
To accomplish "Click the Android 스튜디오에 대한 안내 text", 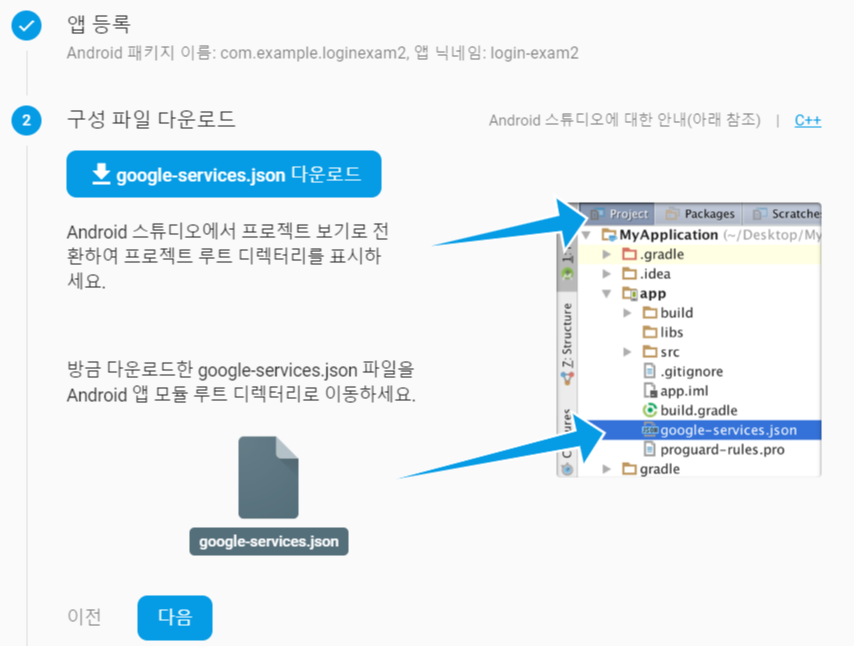I will tap(624, 120).
